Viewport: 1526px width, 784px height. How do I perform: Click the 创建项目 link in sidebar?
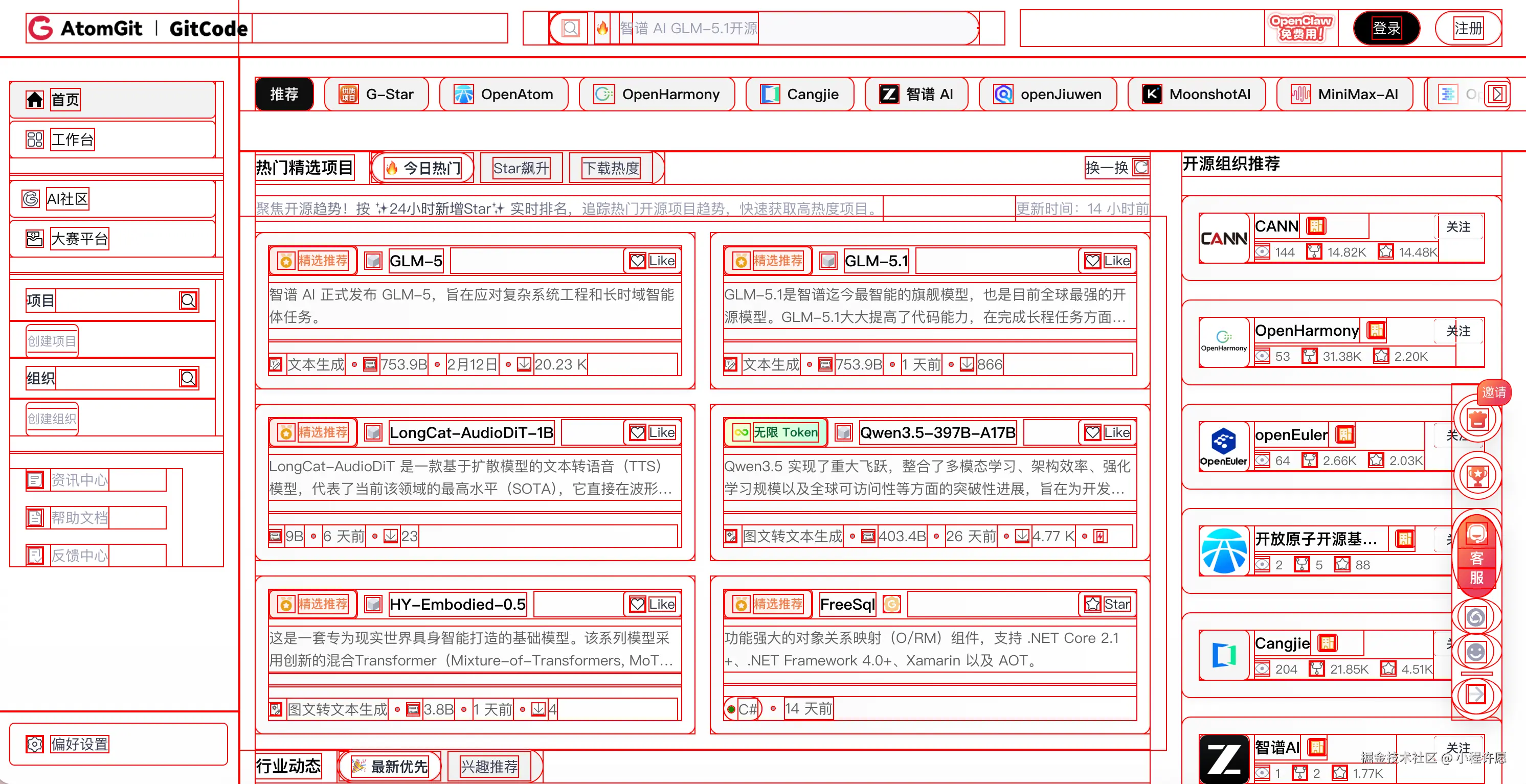click(52, 341)
